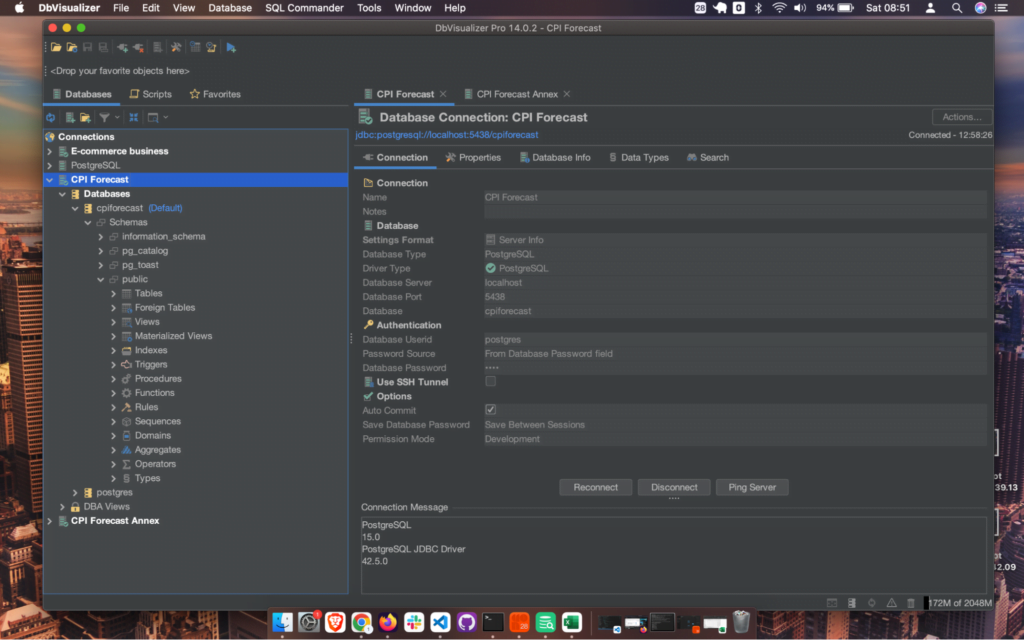
Task: Expand the Tables node under public
Action: point(114,294)
